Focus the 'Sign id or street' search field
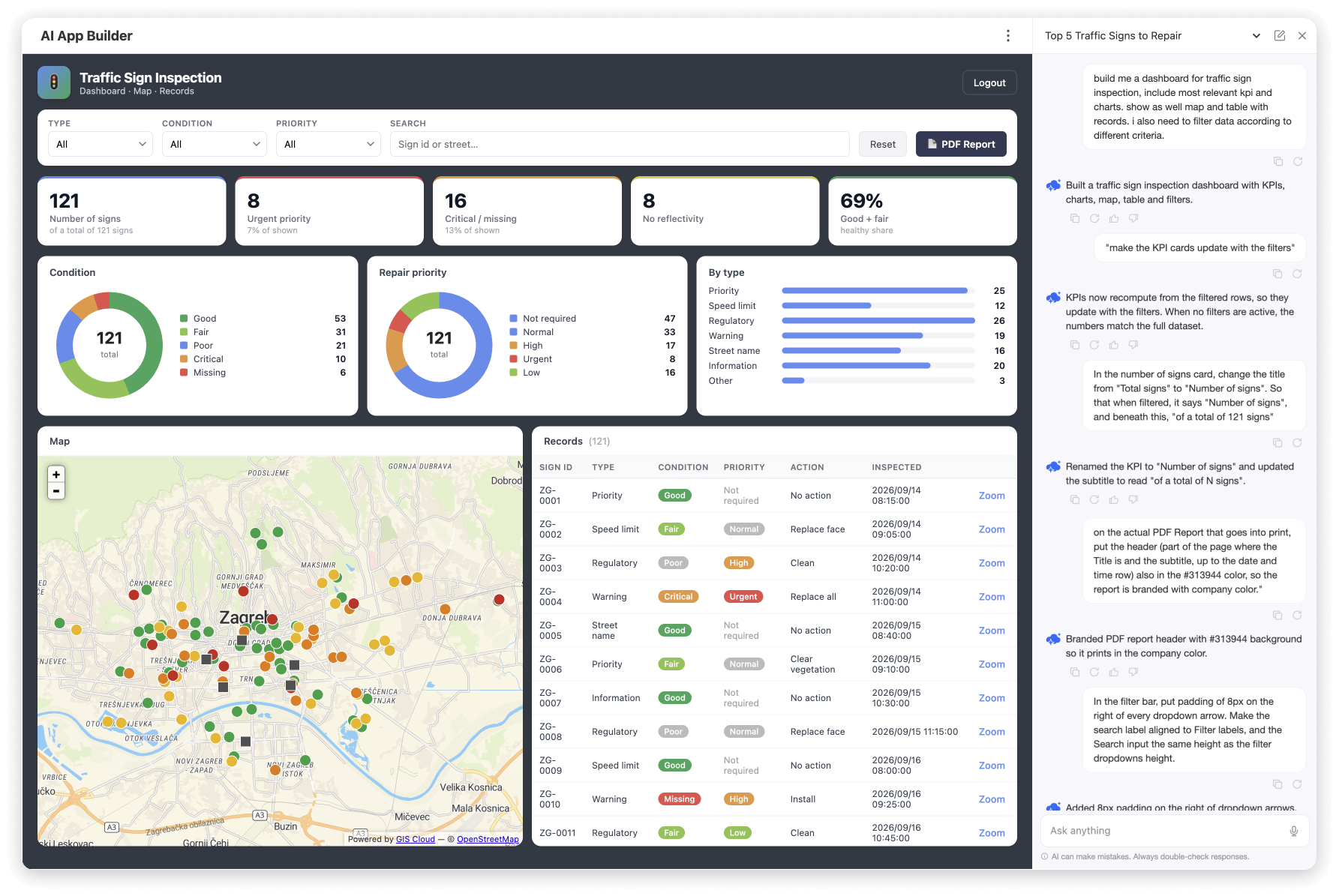1339x896 pixels. tap(620, 144)
